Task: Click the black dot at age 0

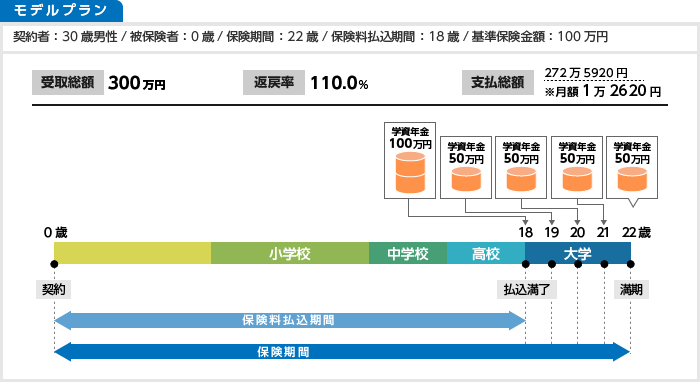Action: click(54, 264)
